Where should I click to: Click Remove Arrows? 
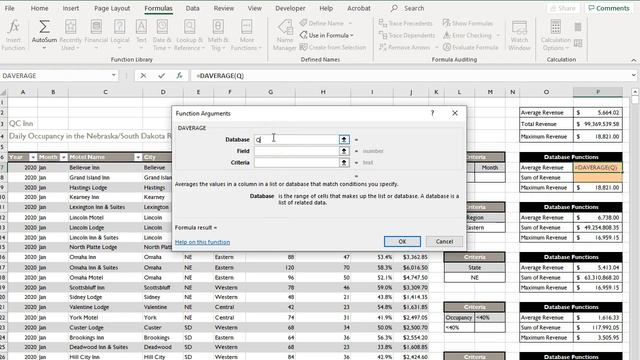(408, 47)
